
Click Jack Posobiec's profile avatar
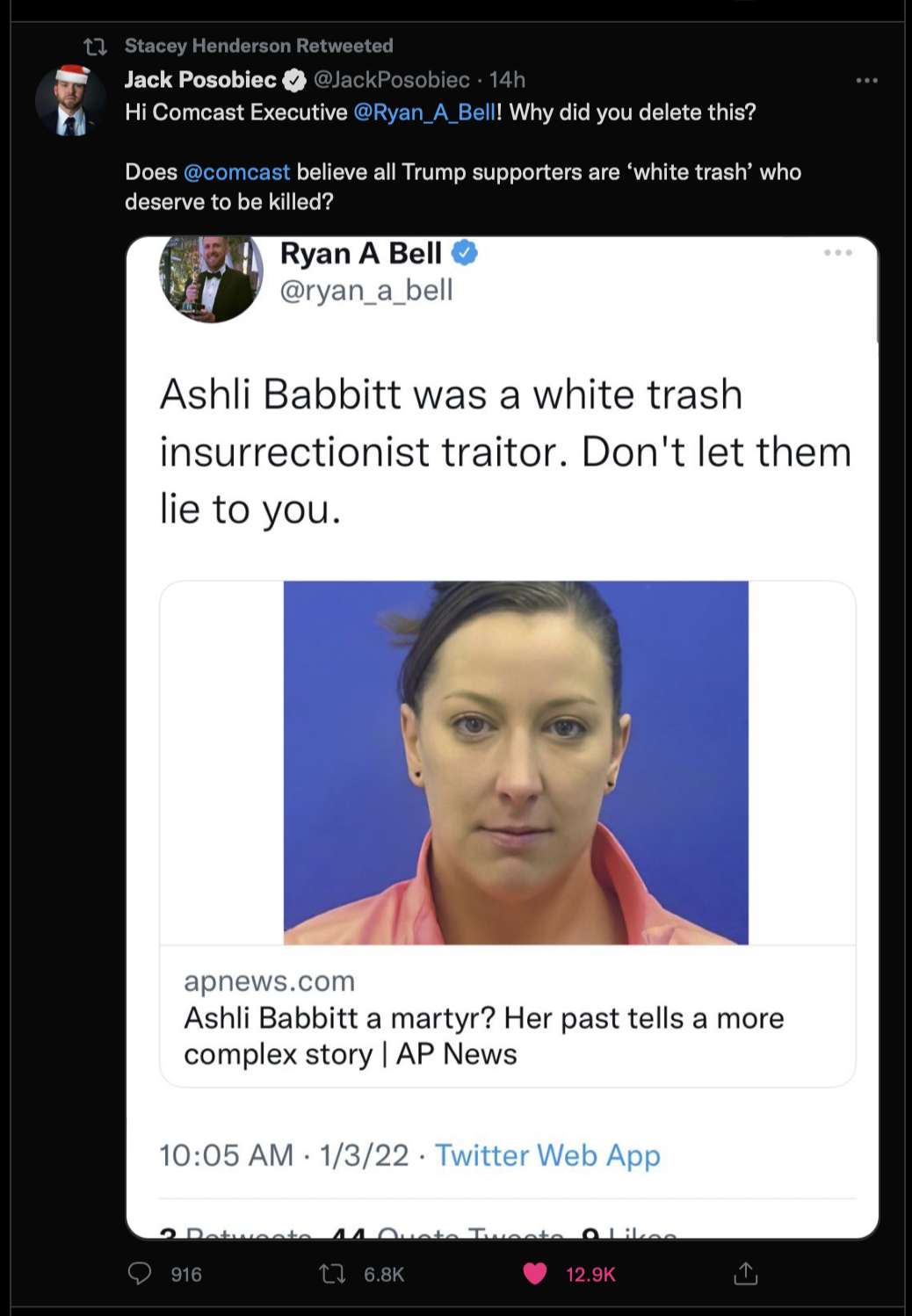point(71,100)
